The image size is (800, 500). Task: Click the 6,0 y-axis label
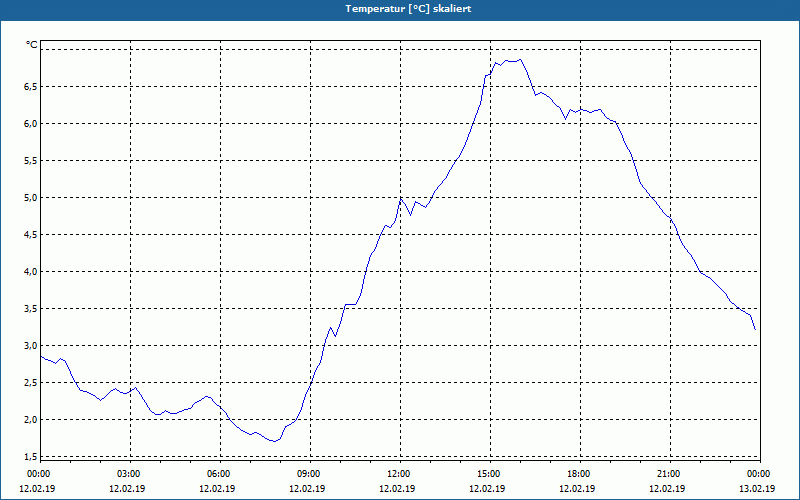[31, 124]
